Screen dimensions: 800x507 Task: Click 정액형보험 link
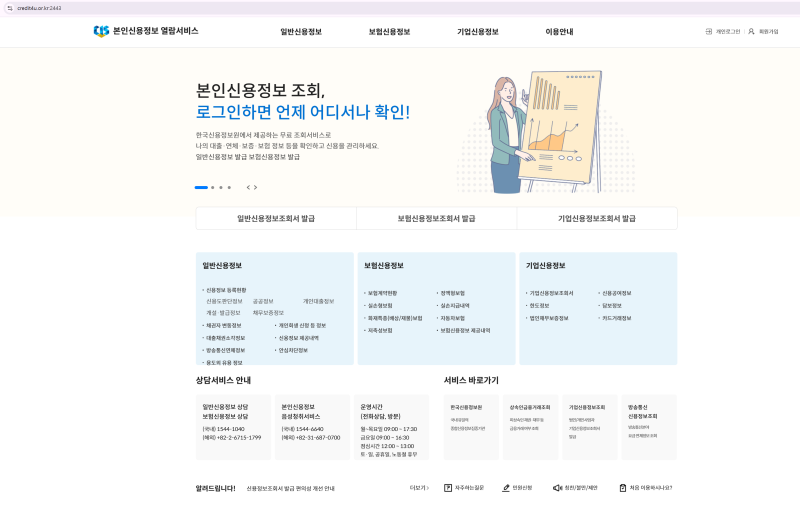(453, 293)
